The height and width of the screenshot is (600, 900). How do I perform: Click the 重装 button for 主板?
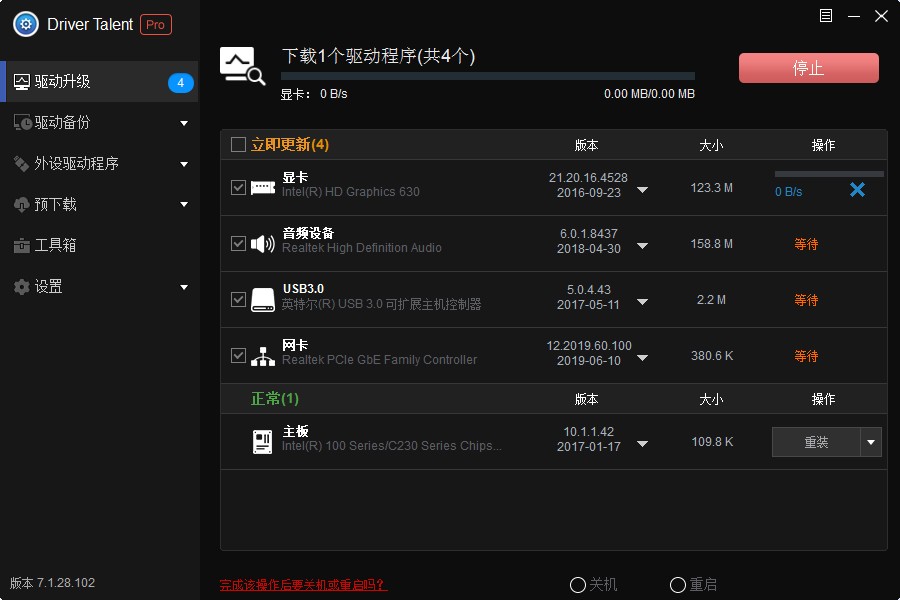click(x=816, y=442)
